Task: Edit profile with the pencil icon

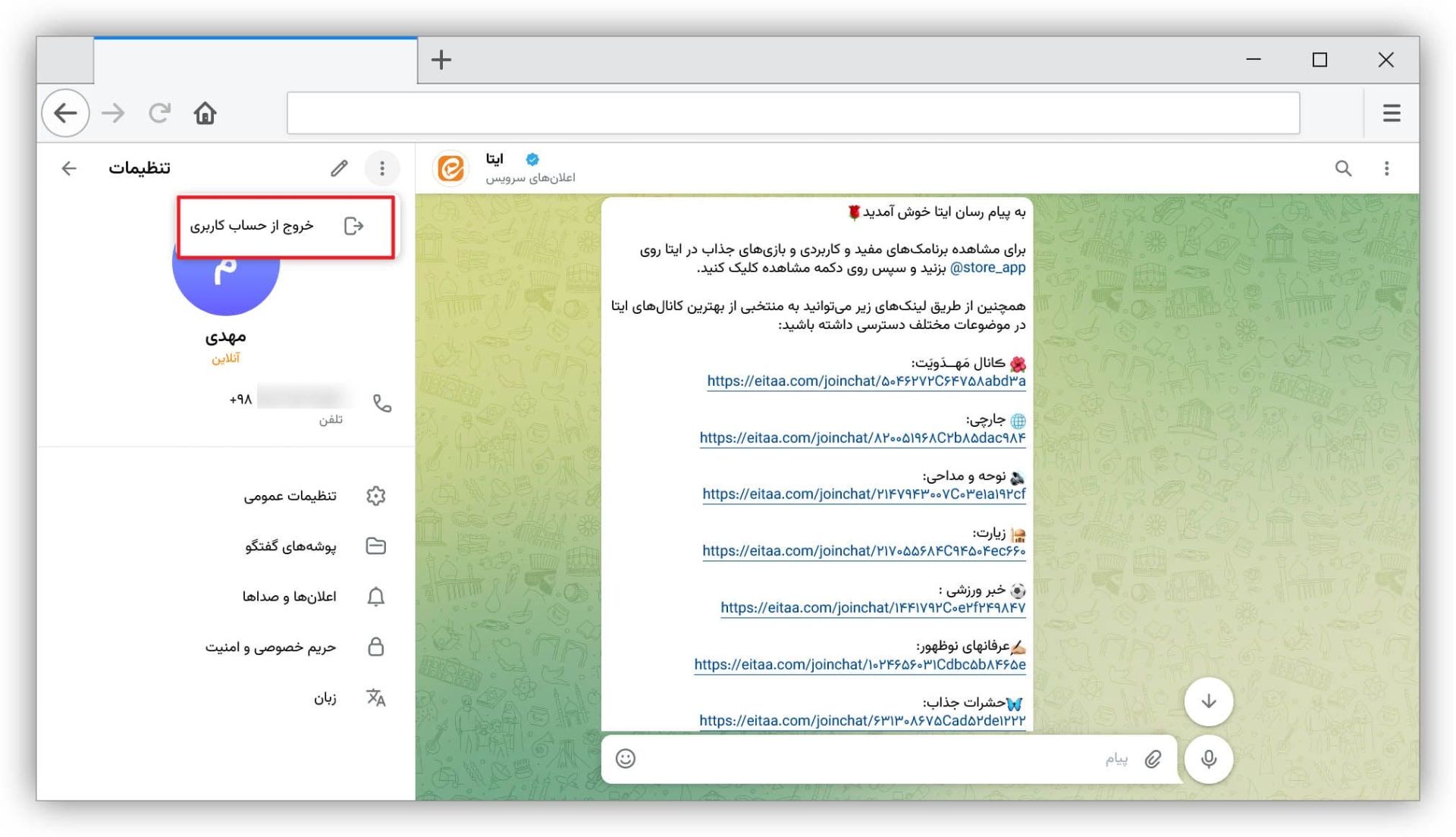Action: pos(339,168)
